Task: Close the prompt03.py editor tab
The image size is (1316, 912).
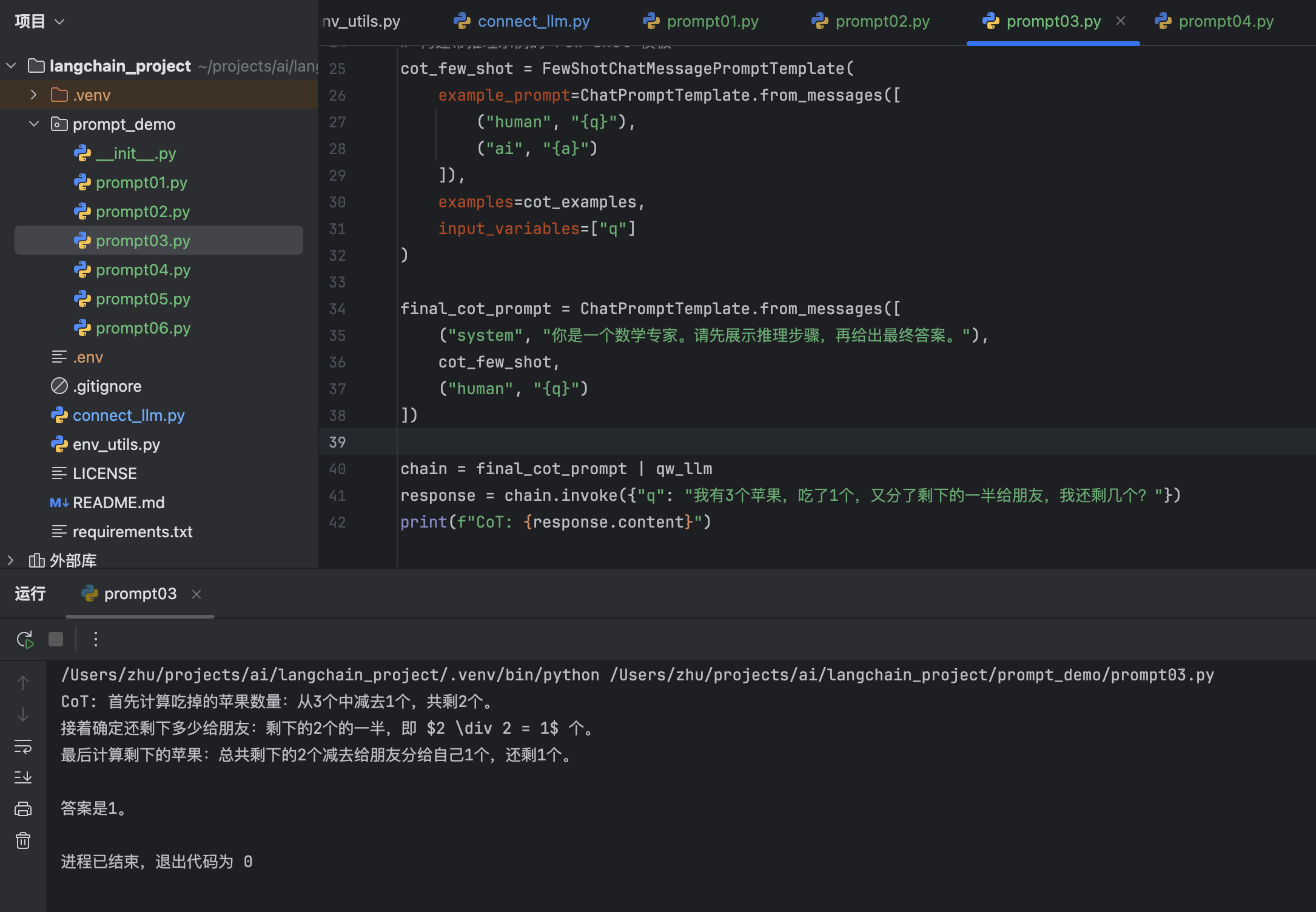Action: (1121, 21)
